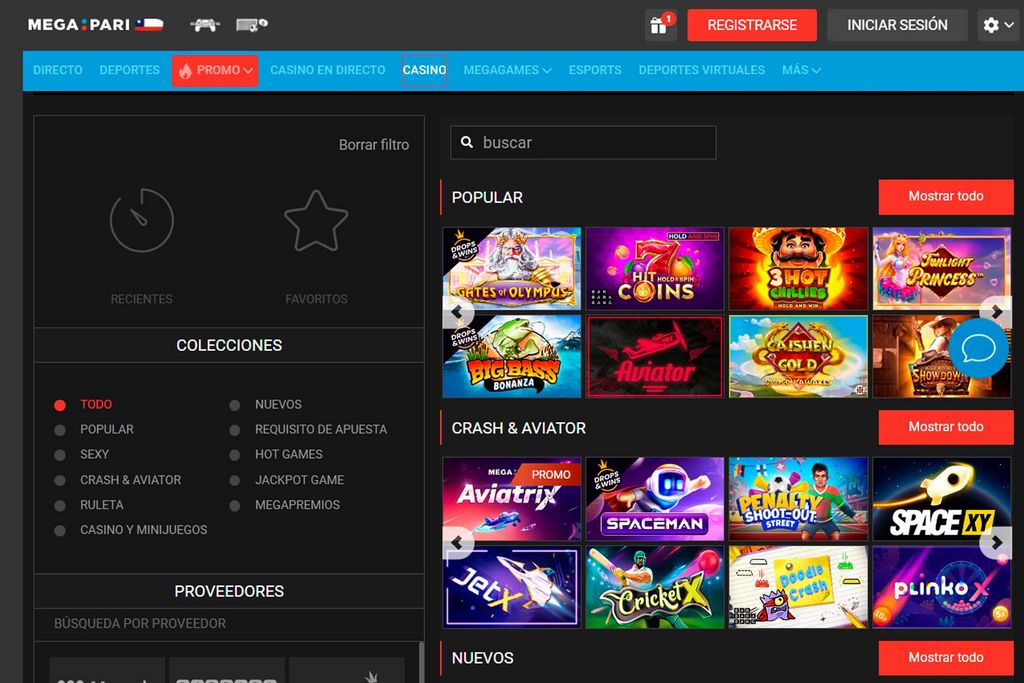Open the Esports menu item
Screen dimensions: 1024x683
click(x=595, y=70)
